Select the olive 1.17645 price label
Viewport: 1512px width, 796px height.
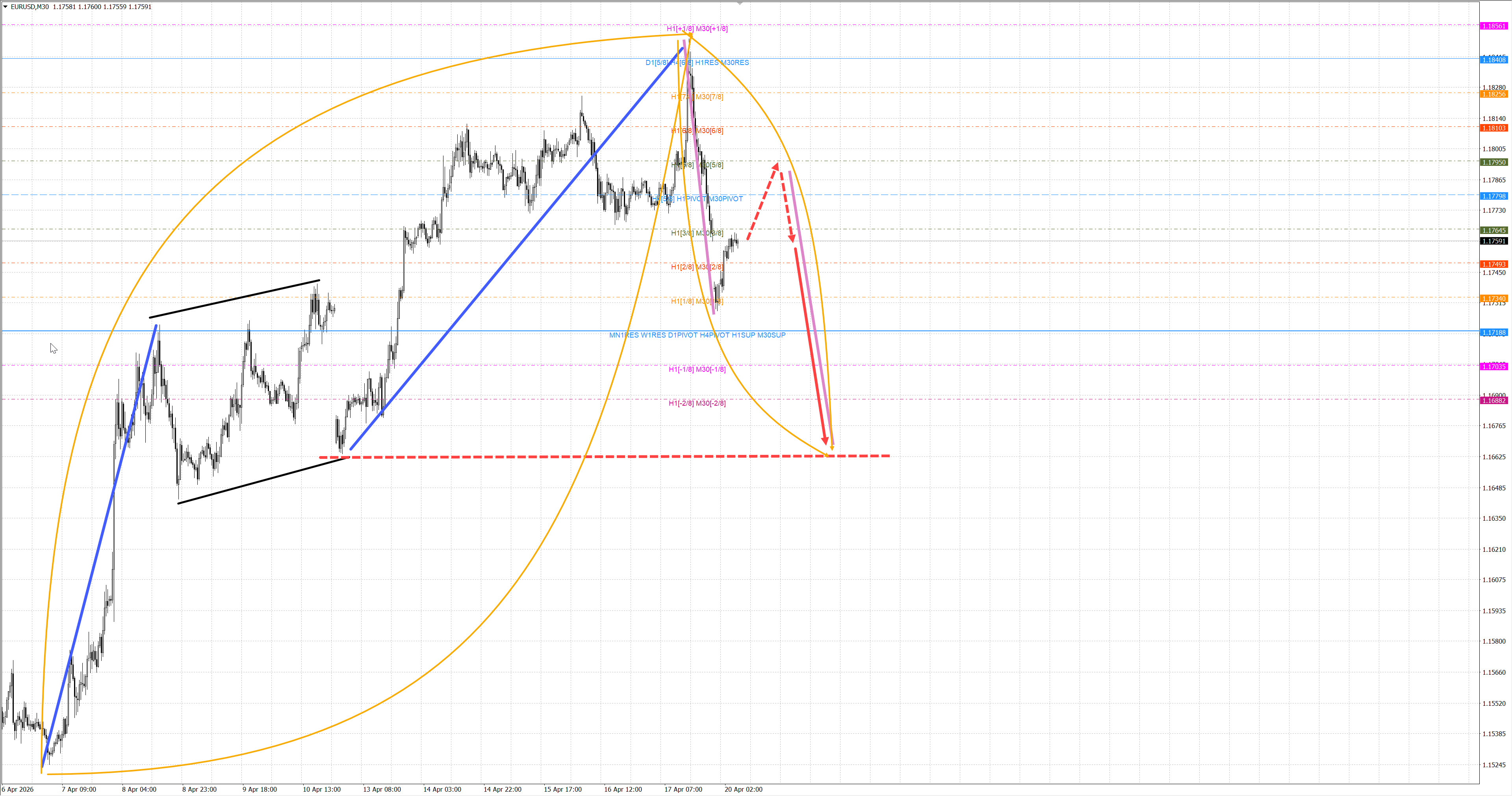pyautogui.click(x=1493, y=230)
